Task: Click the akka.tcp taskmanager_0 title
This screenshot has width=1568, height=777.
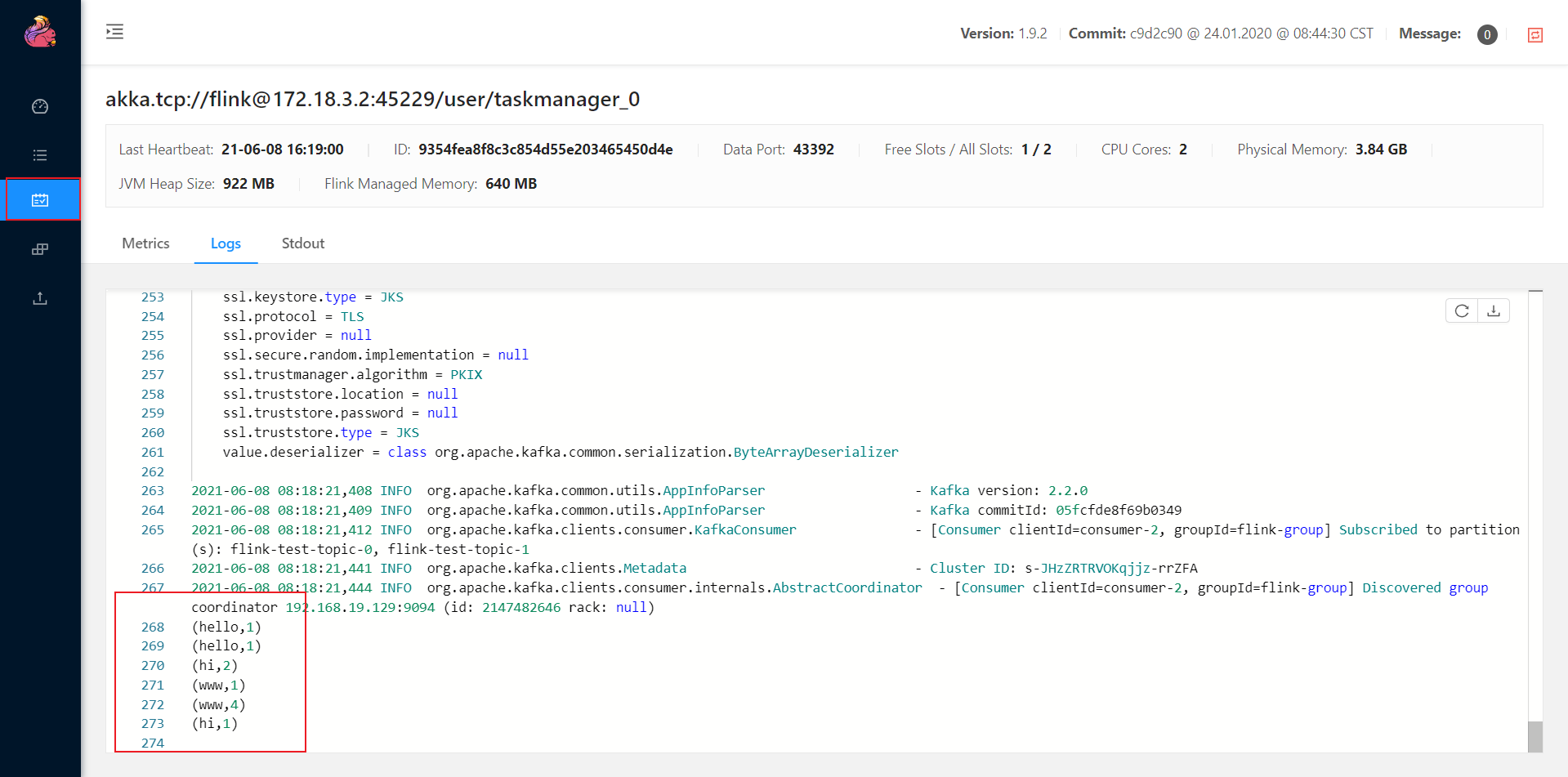Action: pos(373,99)
